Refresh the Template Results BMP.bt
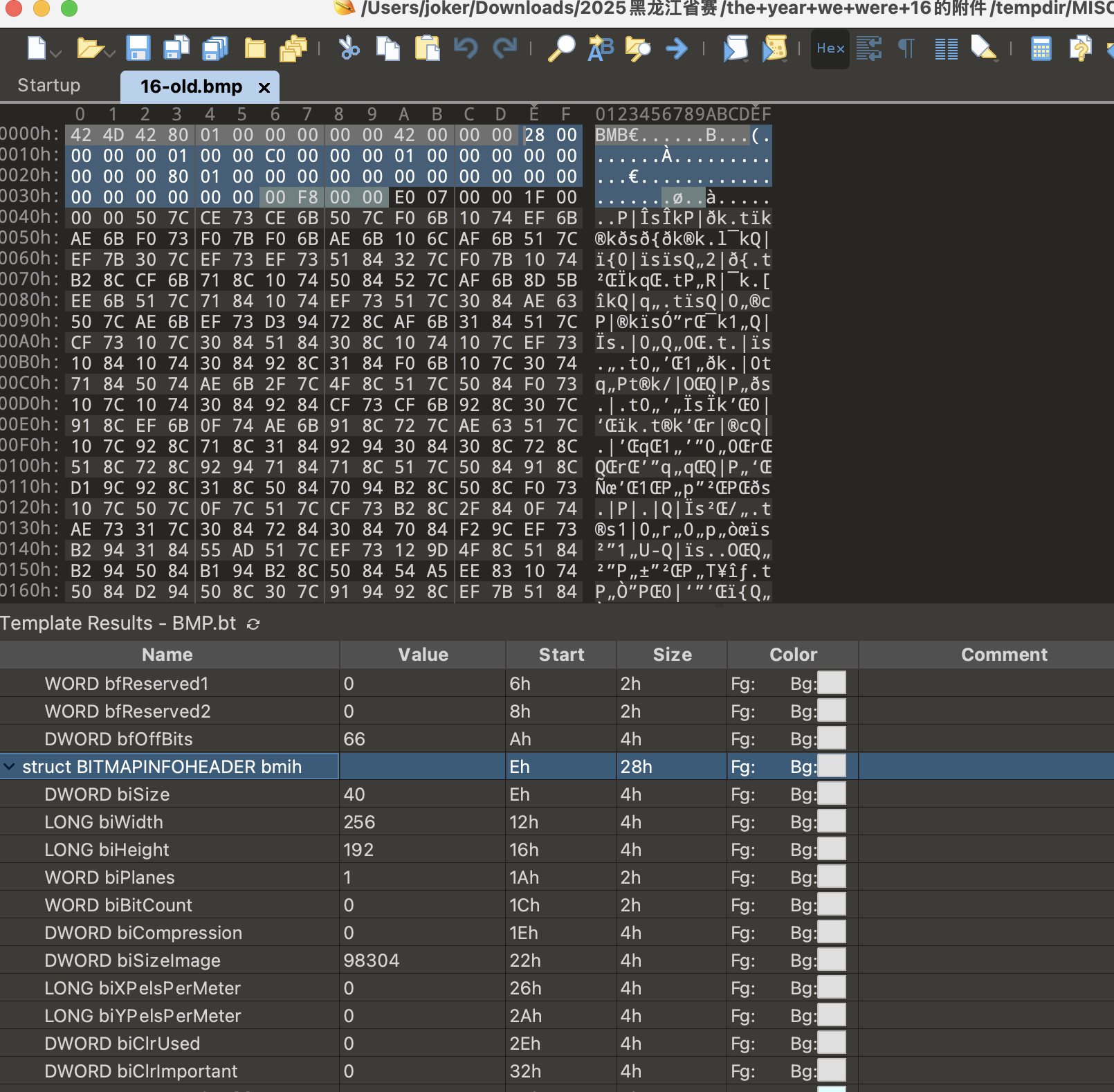Screen dimensions: 1114x1092 (253, 624)
